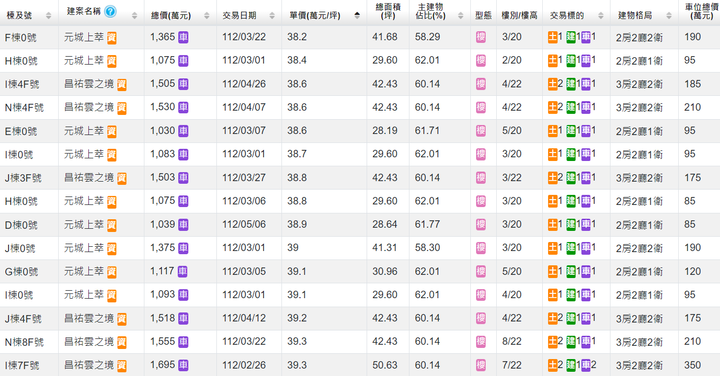Select the D棟0號 cell
Image resolution: width=720 pixels, height=376 pixels.
[21, 225]
